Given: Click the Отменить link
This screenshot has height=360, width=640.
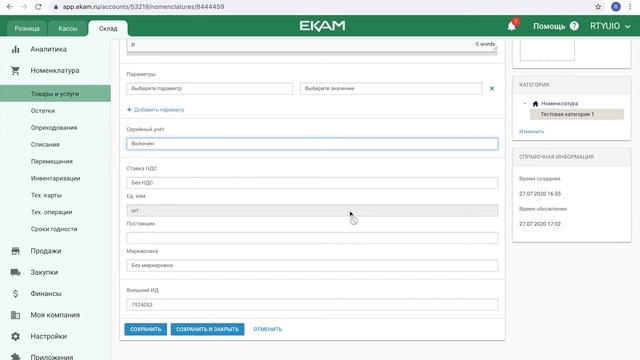Looking at the screenshot, I should click(x=268, y=329).
